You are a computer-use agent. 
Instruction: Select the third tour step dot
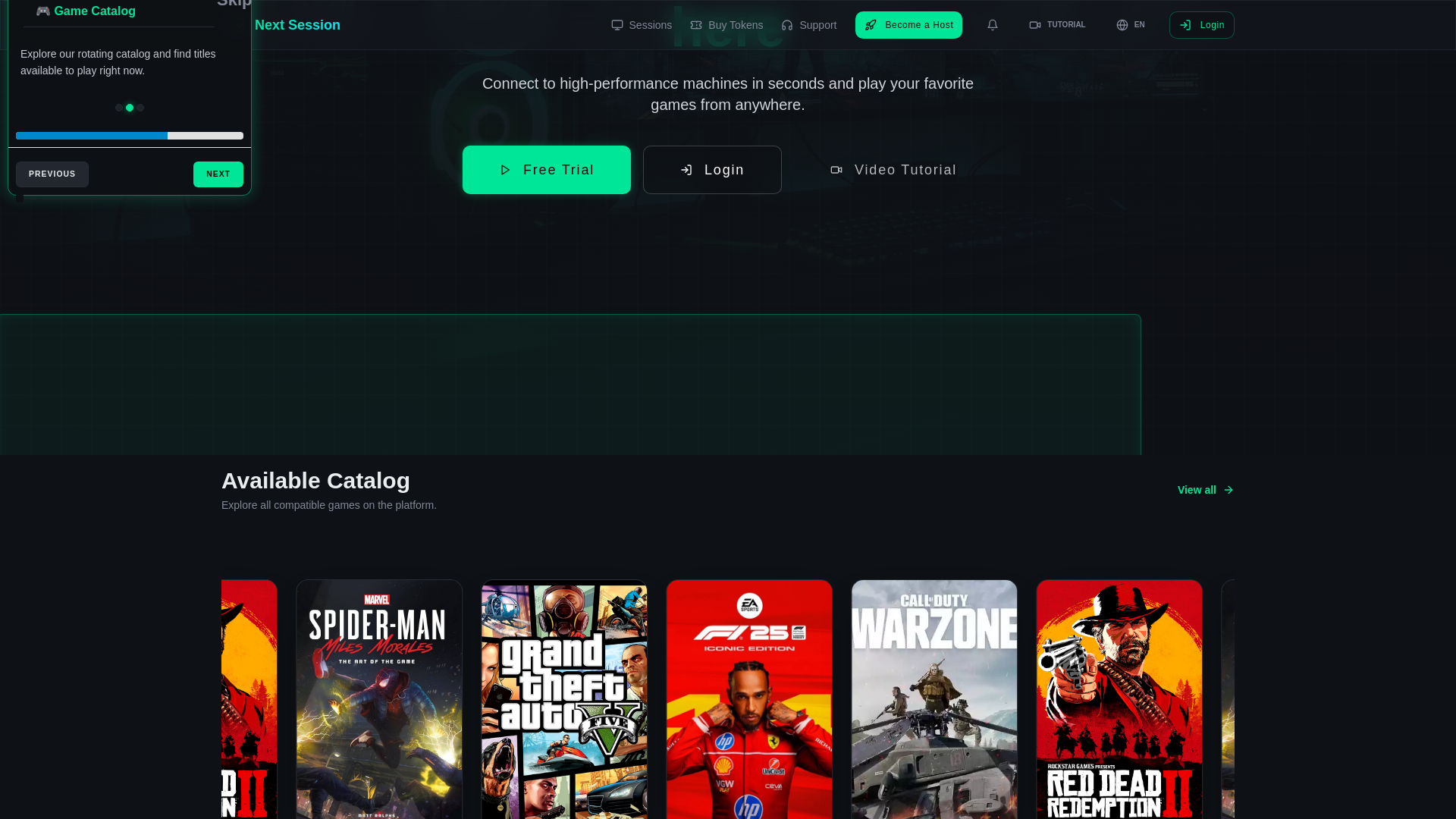tap(140, 108)
